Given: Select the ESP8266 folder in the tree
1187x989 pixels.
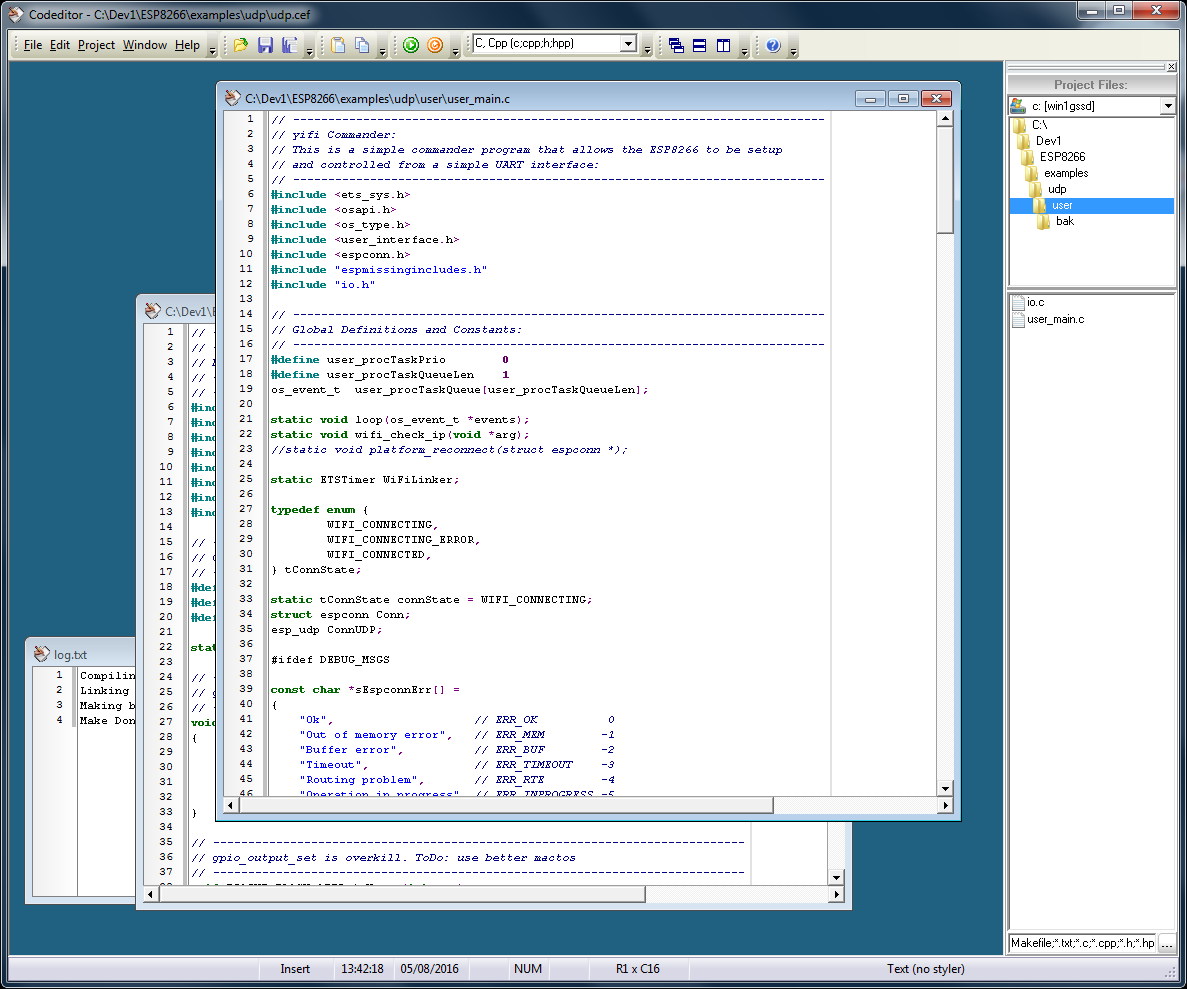Looking at the screenshot, I should (1061, 157).
